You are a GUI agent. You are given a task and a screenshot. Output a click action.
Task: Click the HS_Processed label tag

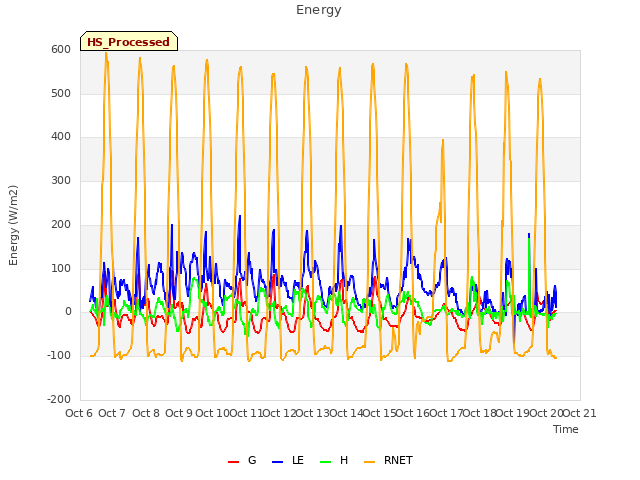pos(129,41)
